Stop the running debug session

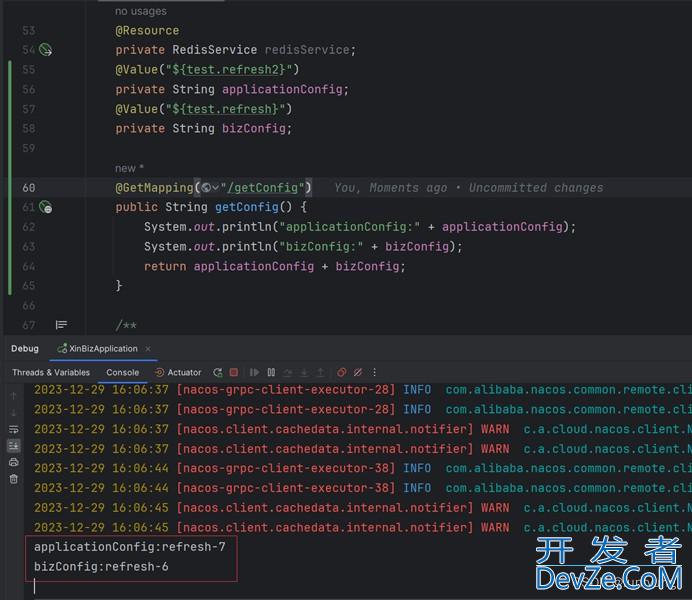pos(234,372)
